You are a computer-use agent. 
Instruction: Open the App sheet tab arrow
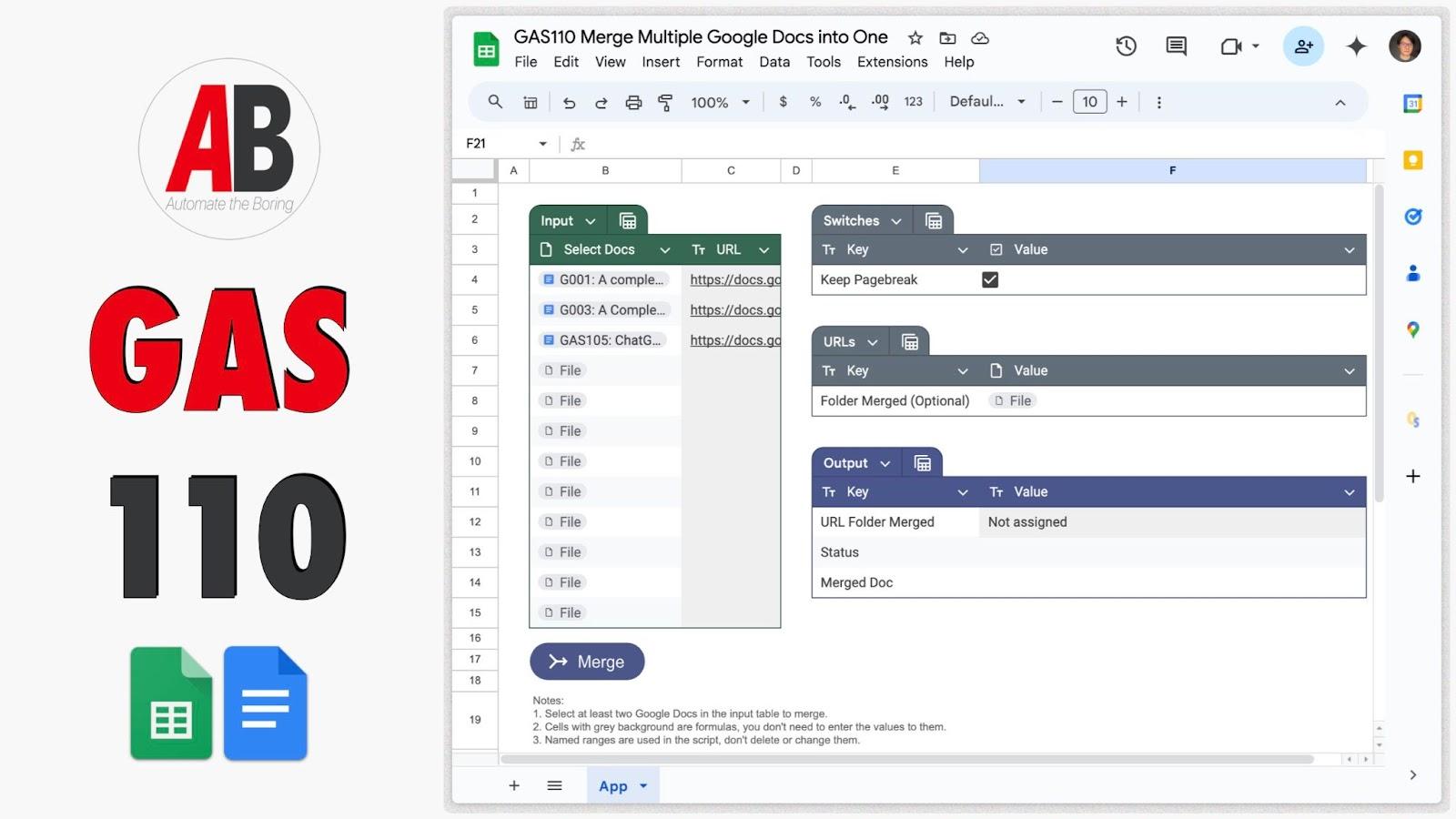(643, 785)
